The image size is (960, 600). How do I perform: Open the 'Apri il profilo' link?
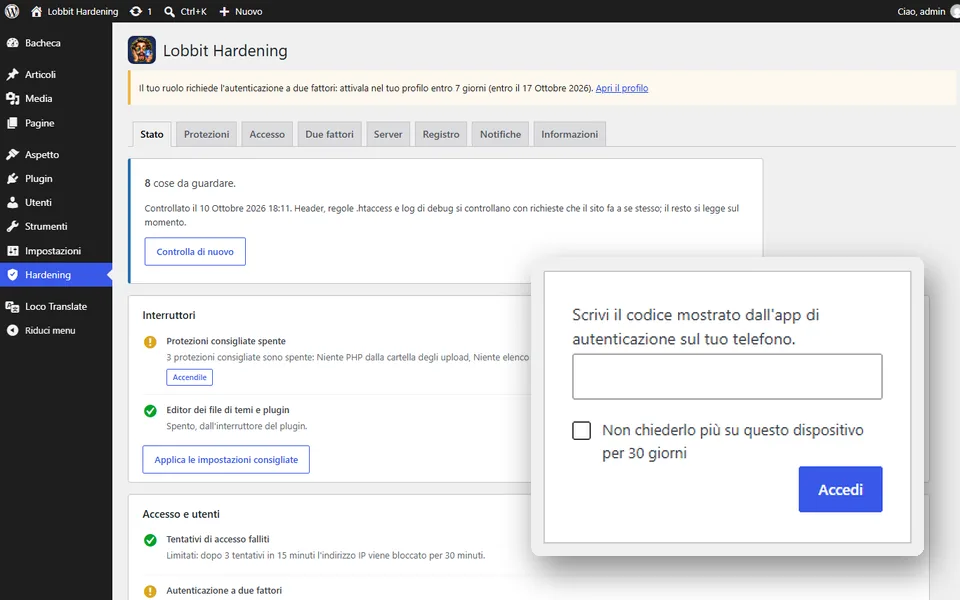tap(621, 88)
